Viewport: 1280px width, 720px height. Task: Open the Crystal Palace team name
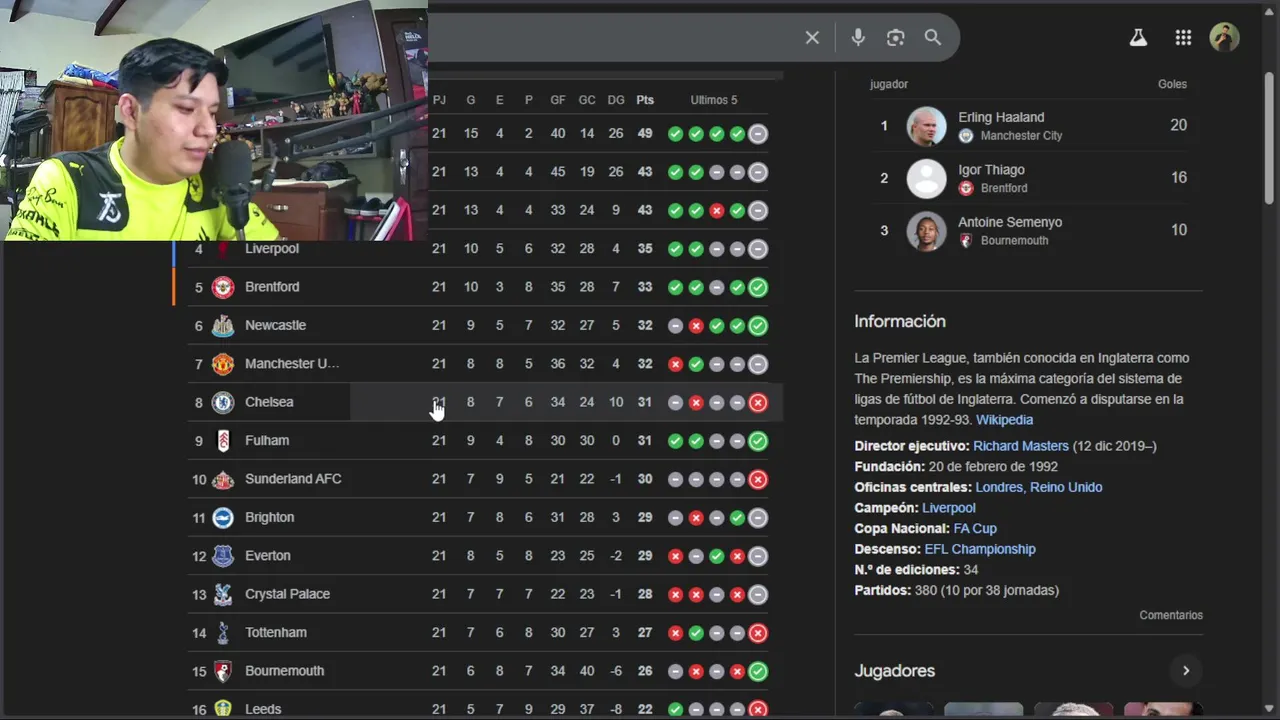coord(287,594)
